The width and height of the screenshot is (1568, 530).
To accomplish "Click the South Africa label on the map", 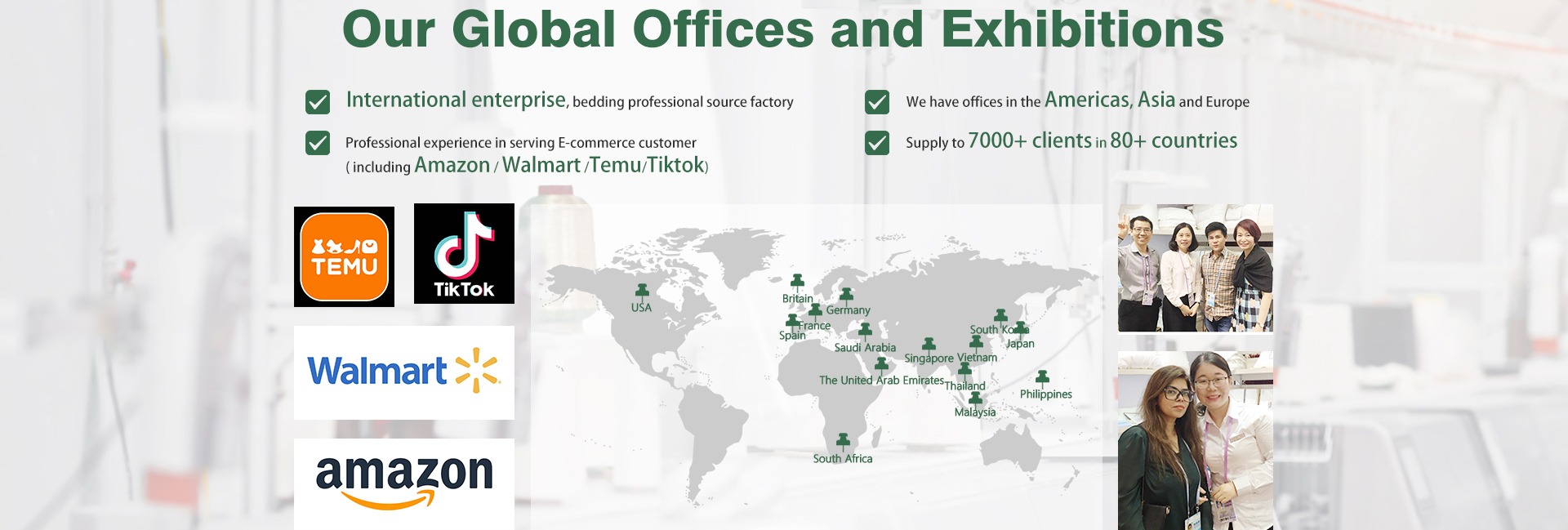I will [843, 459].
